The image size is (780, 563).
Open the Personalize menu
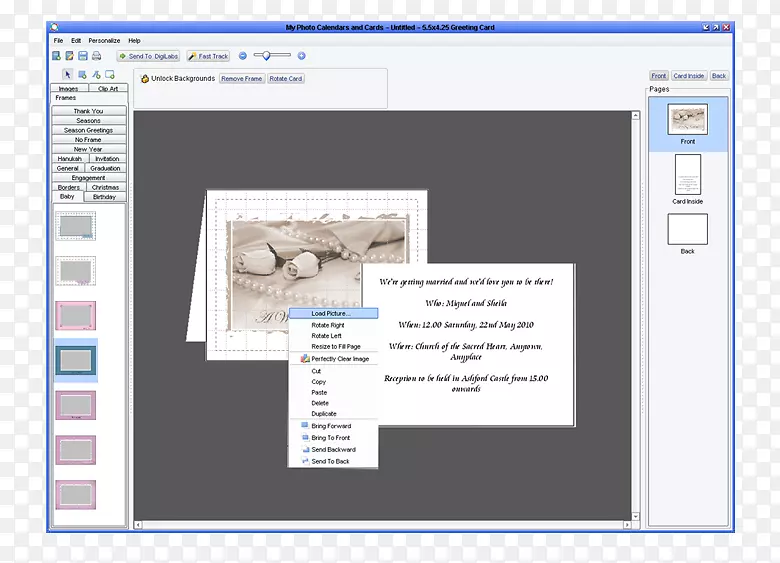pyautogui.click(x=104, y=41)
